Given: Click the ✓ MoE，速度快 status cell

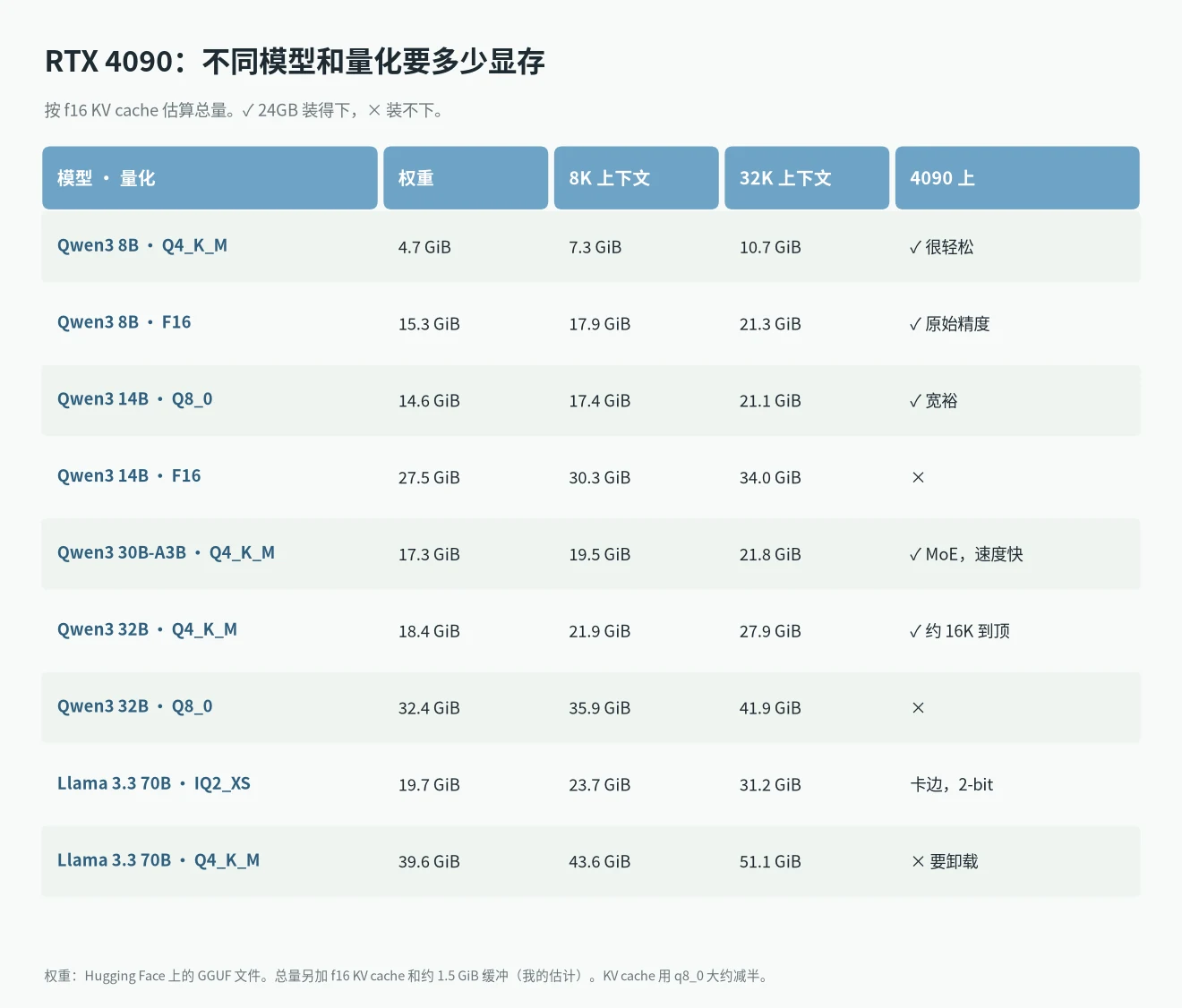Looking at the screenshot, I should click(x=966, y=555).
